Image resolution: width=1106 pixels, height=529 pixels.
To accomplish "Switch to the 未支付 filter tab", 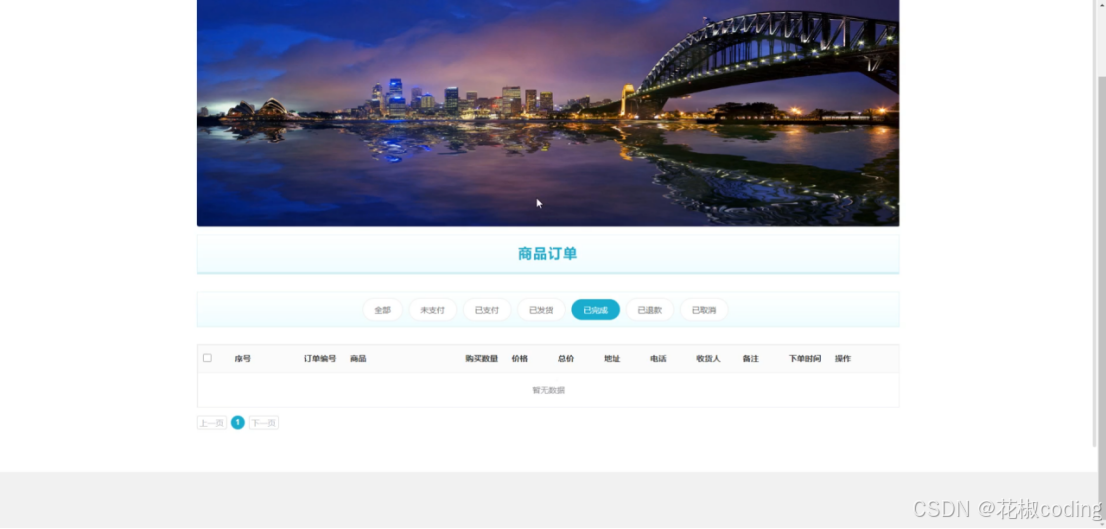I will coord(432,310).
